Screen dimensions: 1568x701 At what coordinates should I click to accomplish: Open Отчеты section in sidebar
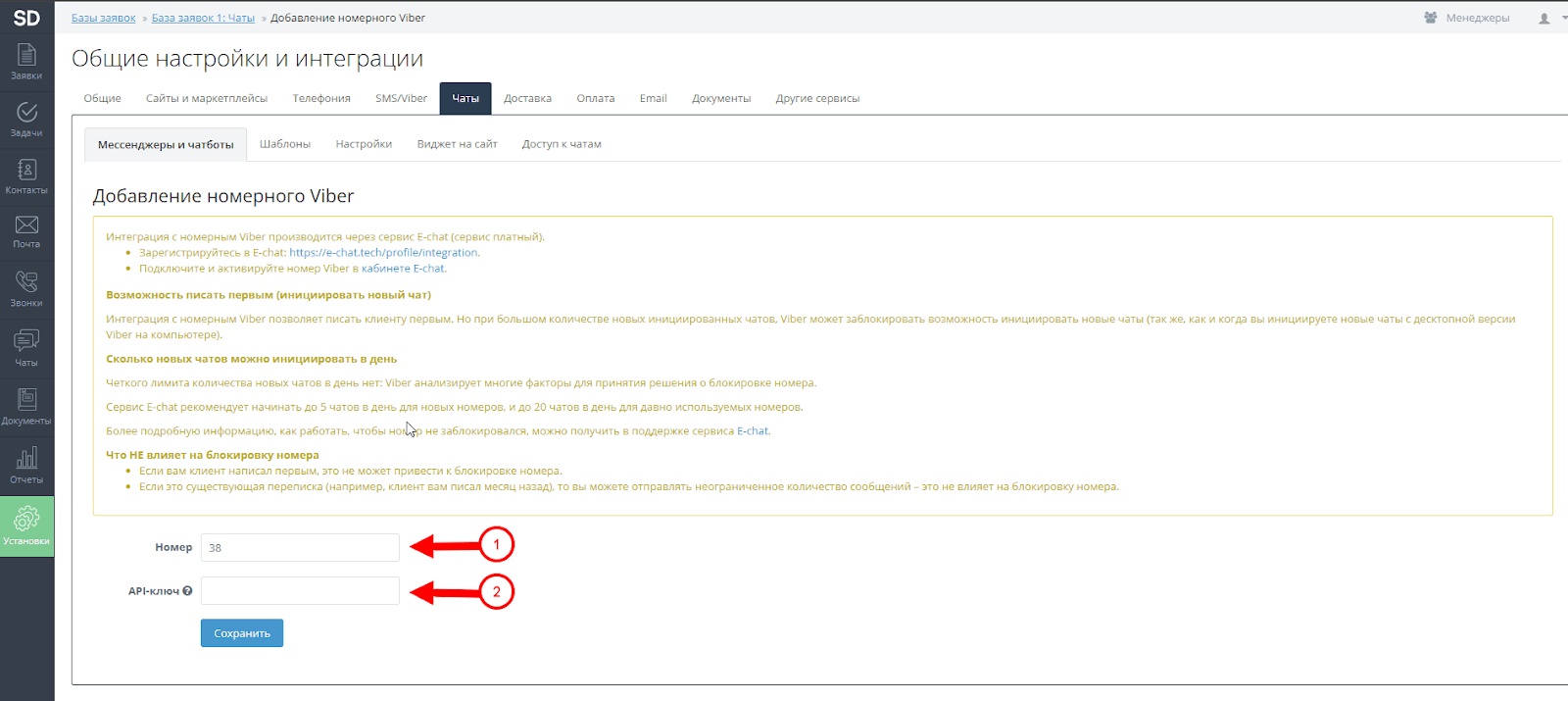[x=26, y=466]
